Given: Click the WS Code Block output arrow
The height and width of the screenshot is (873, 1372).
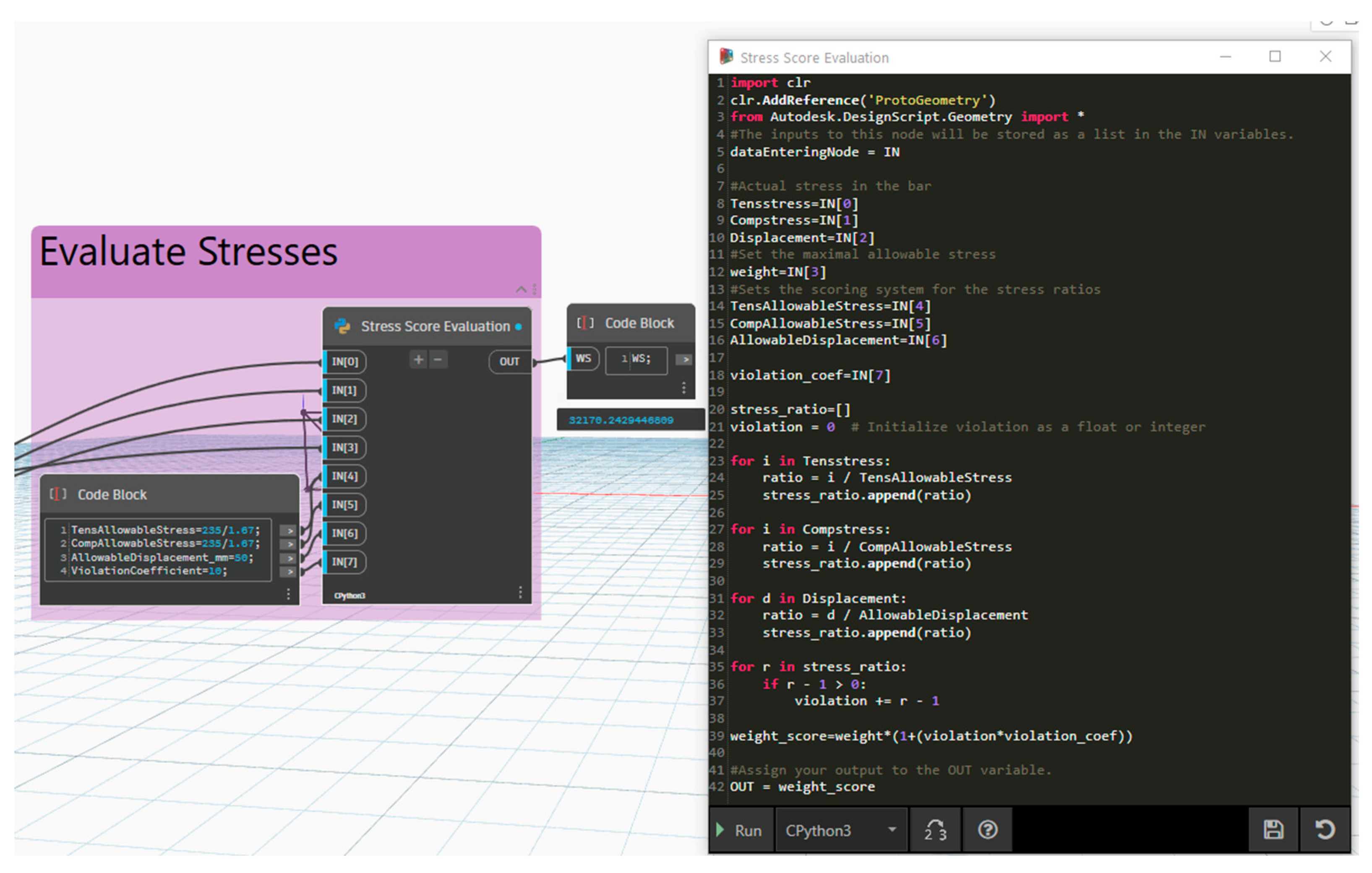Looking at the screenshot, I should point(684,360).
